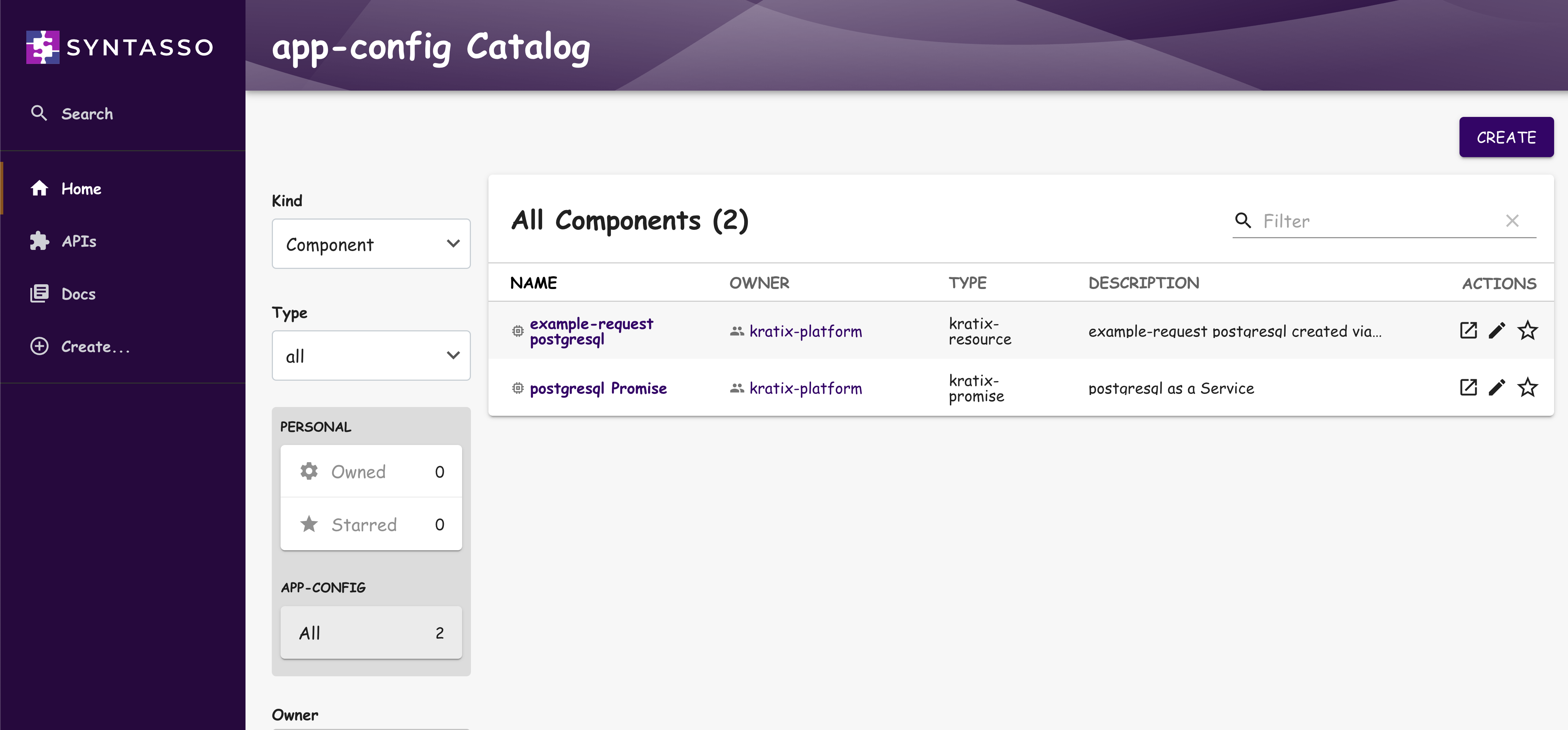This screenshot has height=730, width=1568.
Task: Open APIs page from sidebar
Action: (x=123, y=241)
